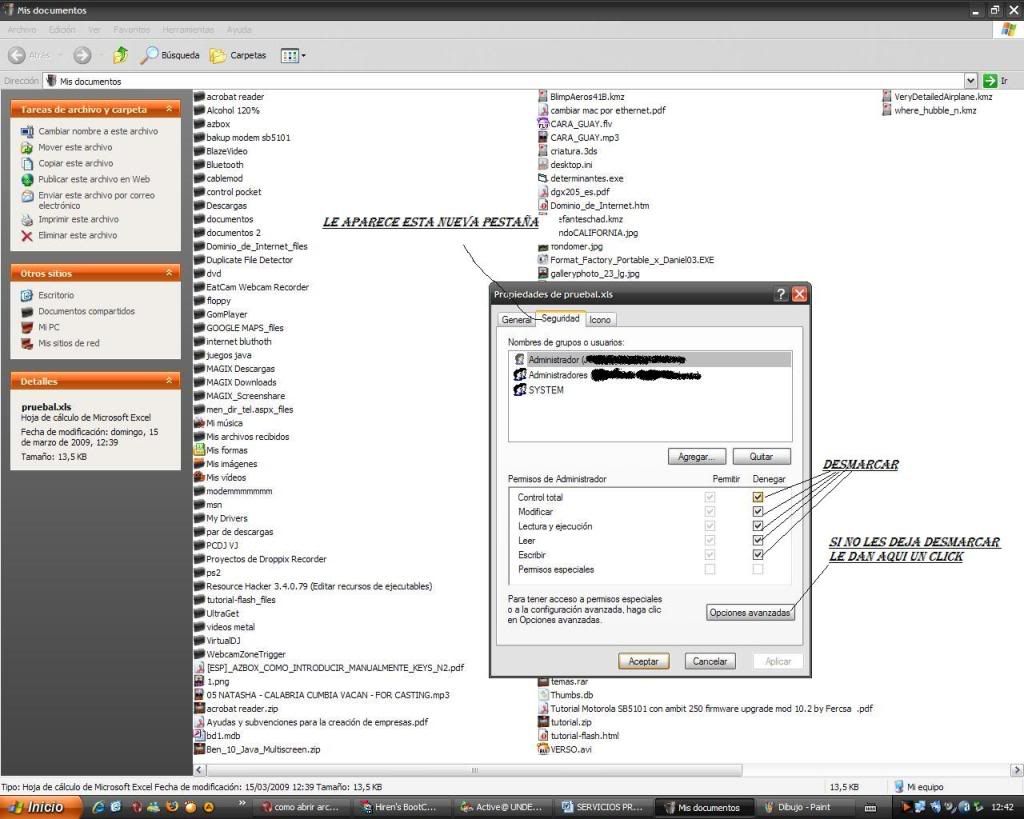Click Cambiar nombre a este archivo
The height and width of the screenshot is (819, 1024).
pos(98,131)
